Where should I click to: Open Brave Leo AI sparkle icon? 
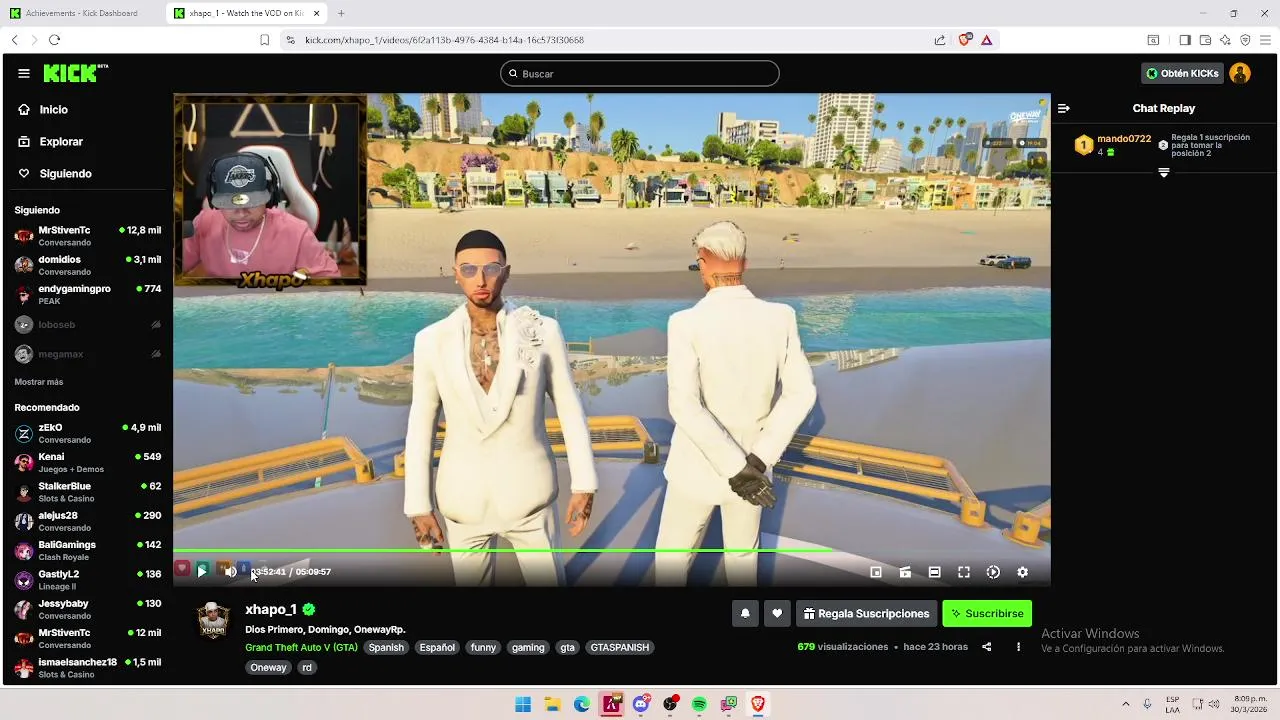1225,40
